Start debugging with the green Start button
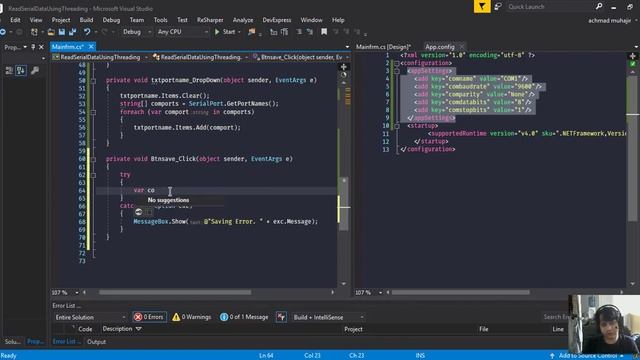Image resolution: width=640 pixels, height=360 pixels. click(x=226, y=32)
